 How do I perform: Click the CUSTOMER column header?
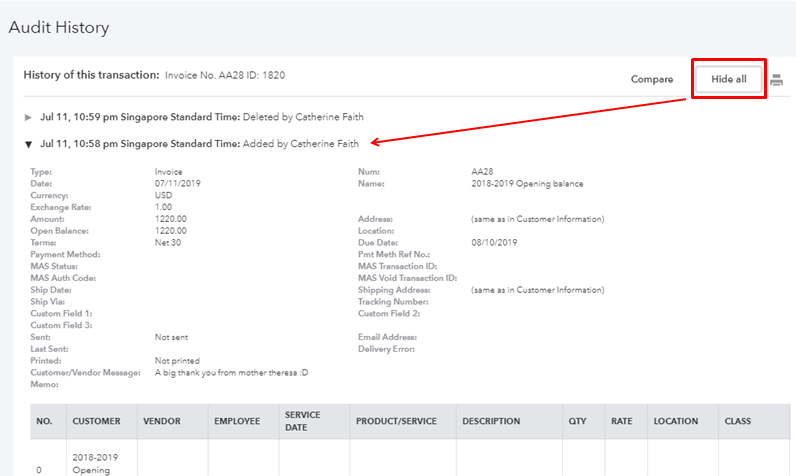[x=97, y=422]
